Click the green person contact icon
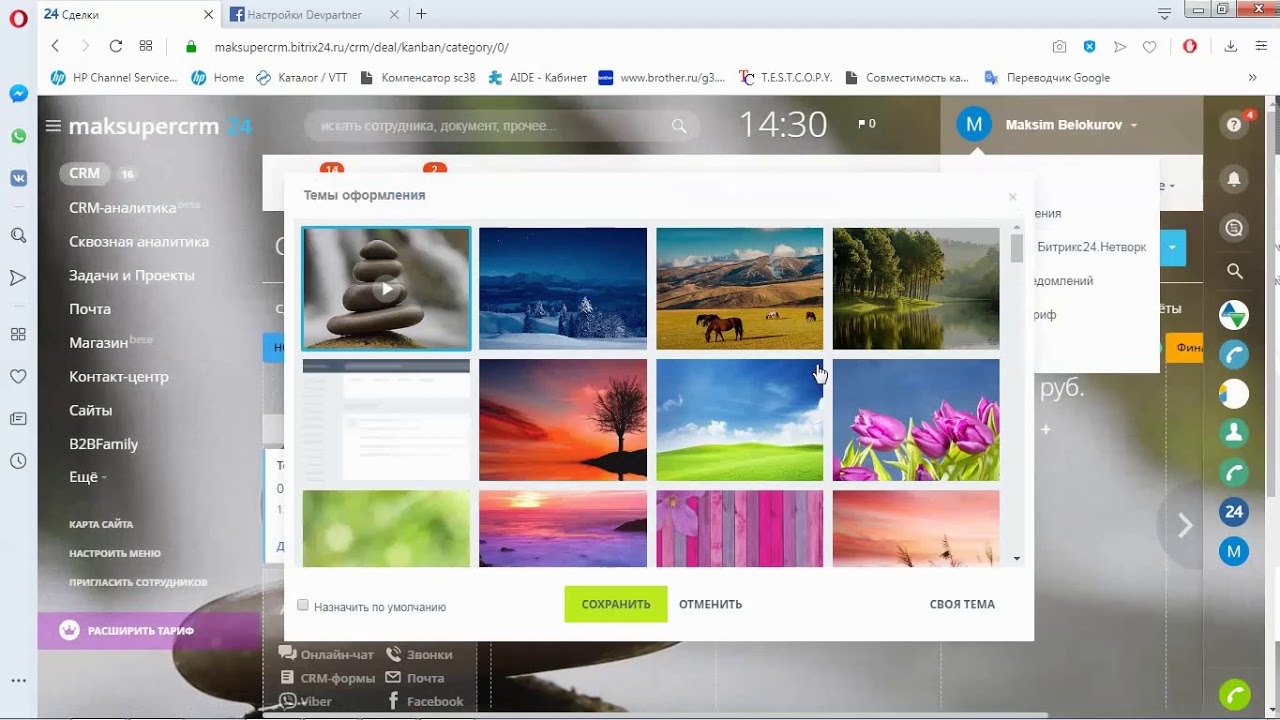 pyautogui.click(x=1234, y=433)
